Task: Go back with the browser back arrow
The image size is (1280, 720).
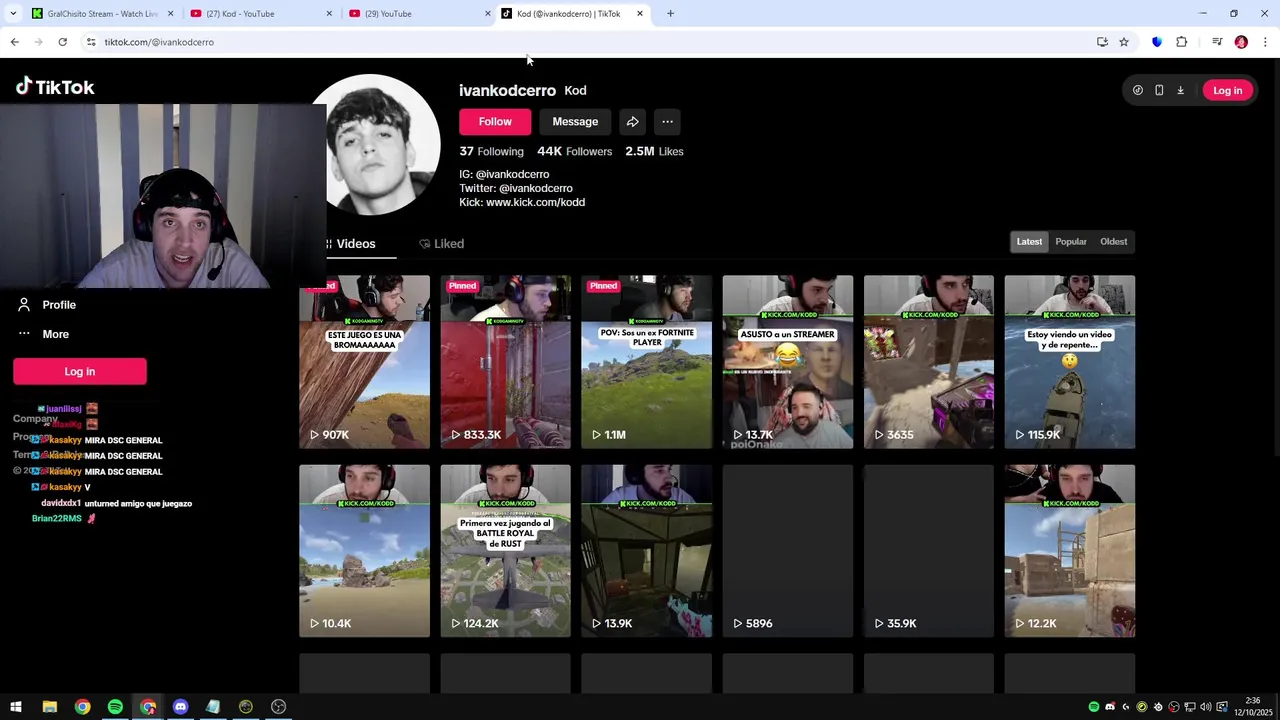Action: pos(14,42)
